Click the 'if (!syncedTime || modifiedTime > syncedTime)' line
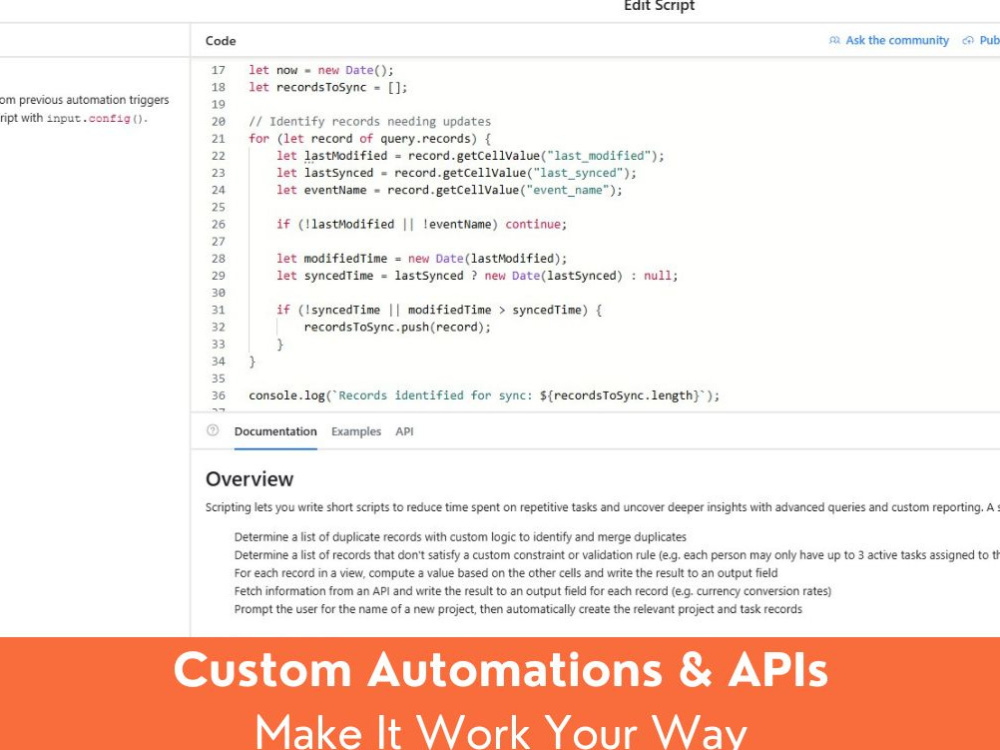Image resolution: width=1000 pixels, height=750 pixels. click(439, 310)
